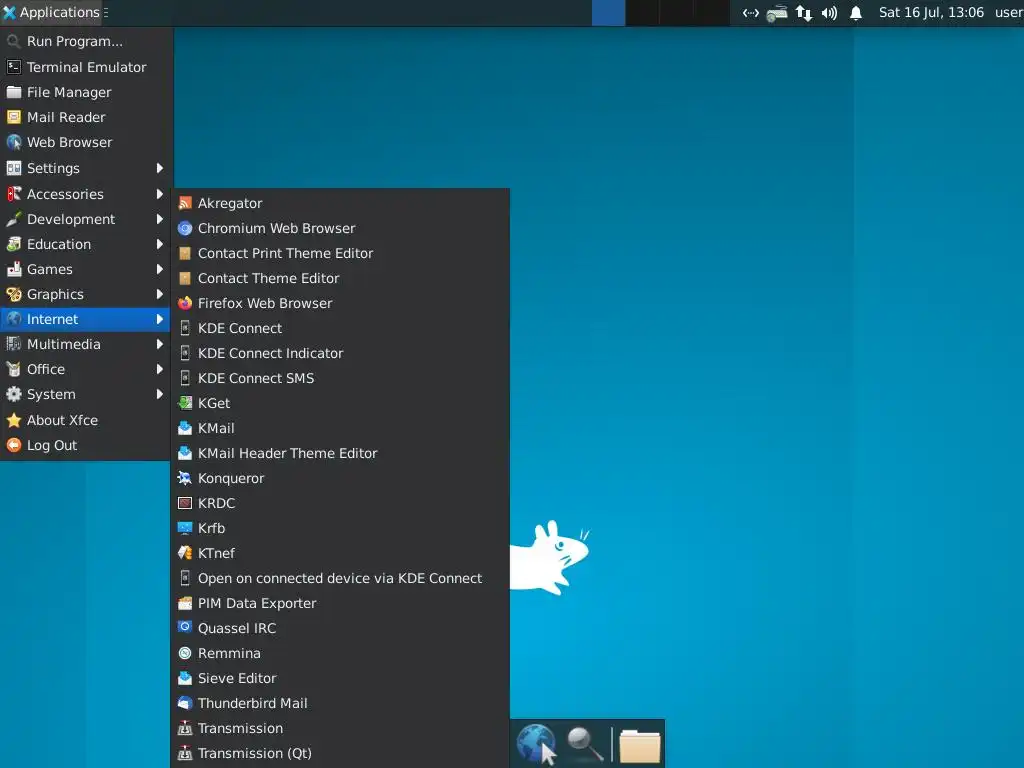Screen dimensions: 1024x768
Task: Open File Manager menu entry
Action: click(86, 93)
